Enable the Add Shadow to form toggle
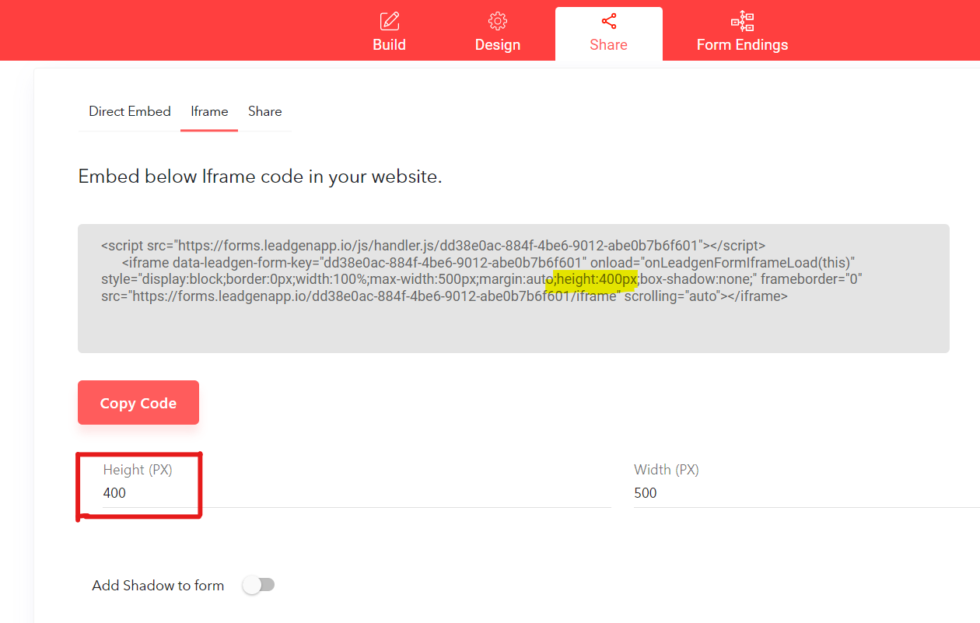The height and width of the screenshot is (623, 980). (258, 585)
